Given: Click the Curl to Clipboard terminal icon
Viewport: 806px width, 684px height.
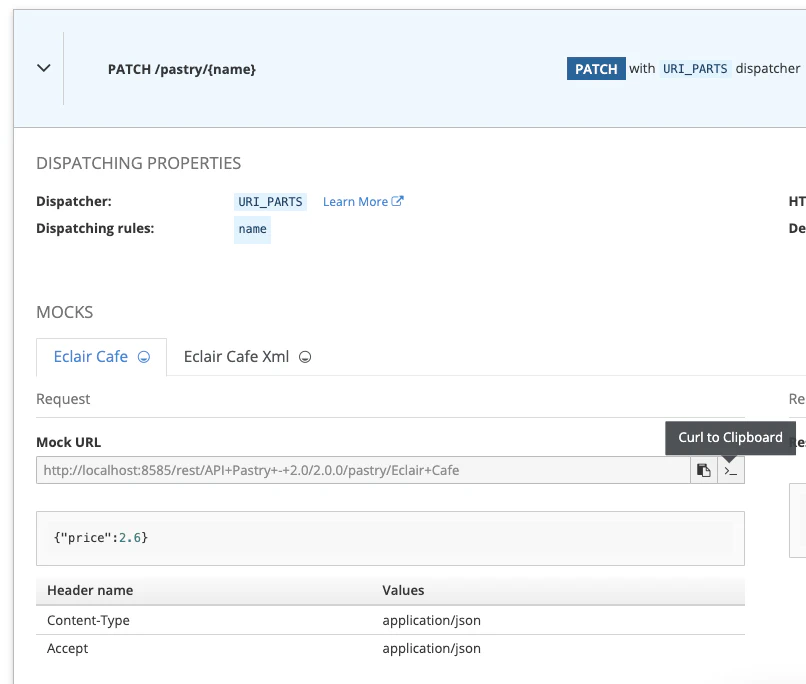Looking at the screenshot, I should 731,470.
